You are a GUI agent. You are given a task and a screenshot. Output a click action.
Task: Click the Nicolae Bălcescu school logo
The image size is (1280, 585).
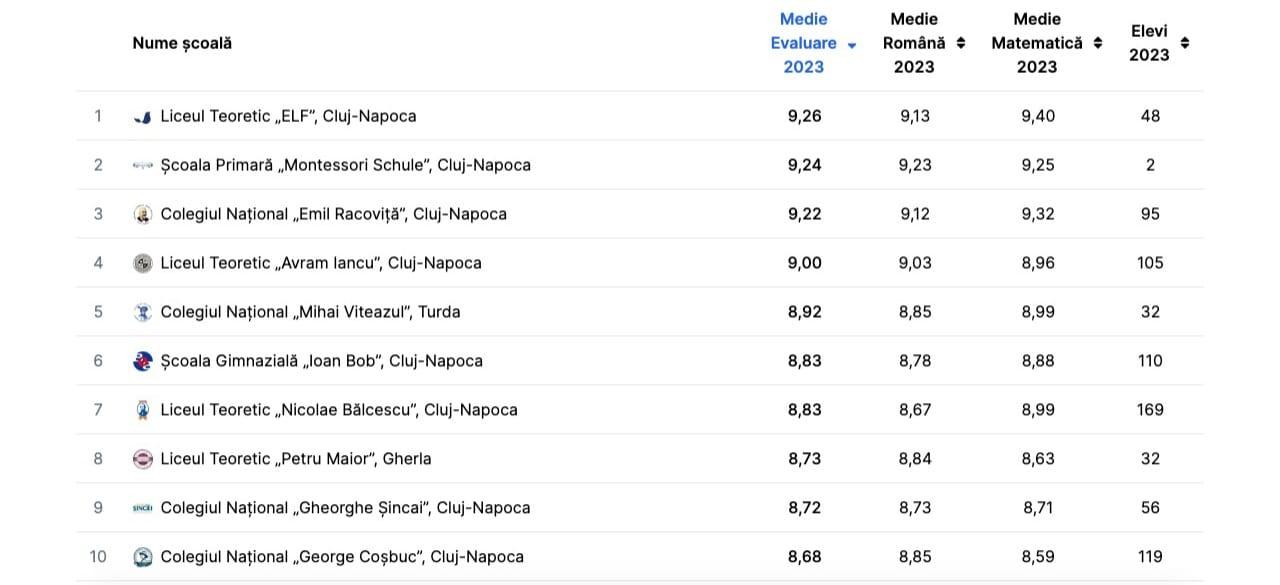143,410
